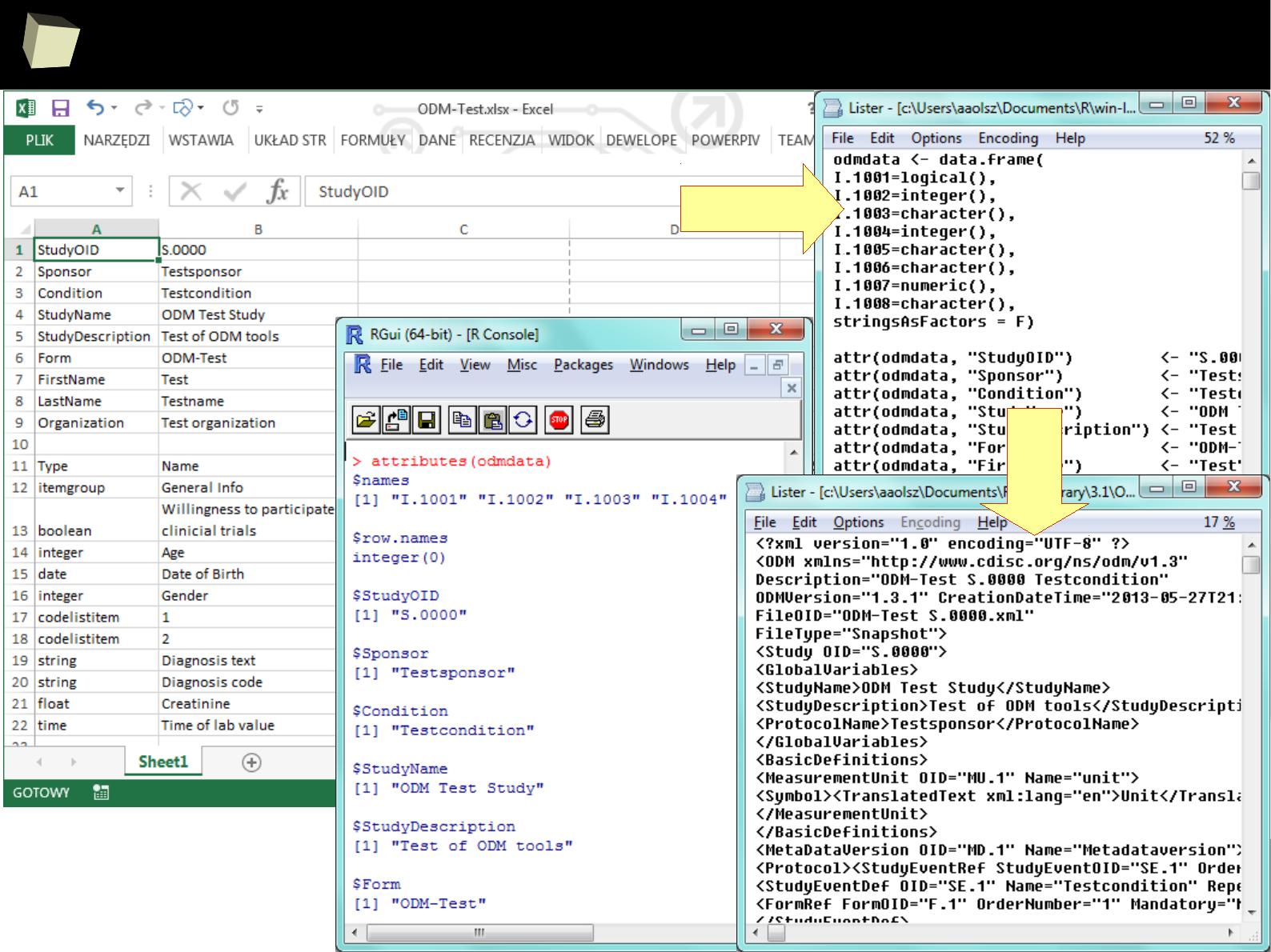The image size is (1271, 952).
Task: Click the Excel application logo icon
Action: coord(26,108)
